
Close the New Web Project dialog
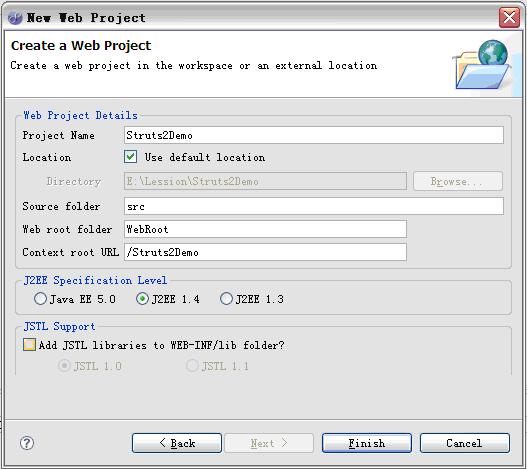pyautogui.click(x=509, y=17)
